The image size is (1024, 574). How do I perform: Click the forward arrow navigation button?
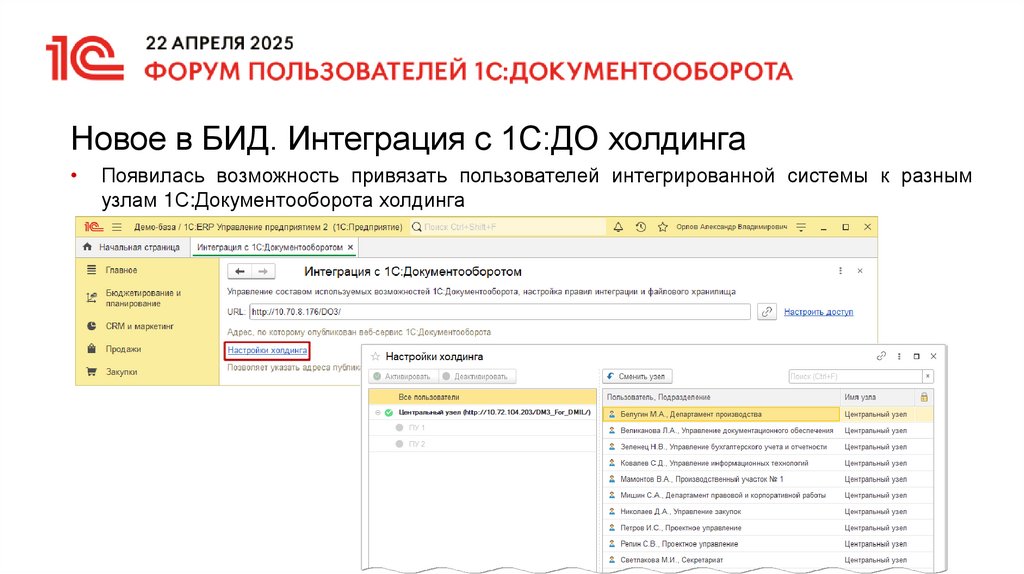[263, 271]
